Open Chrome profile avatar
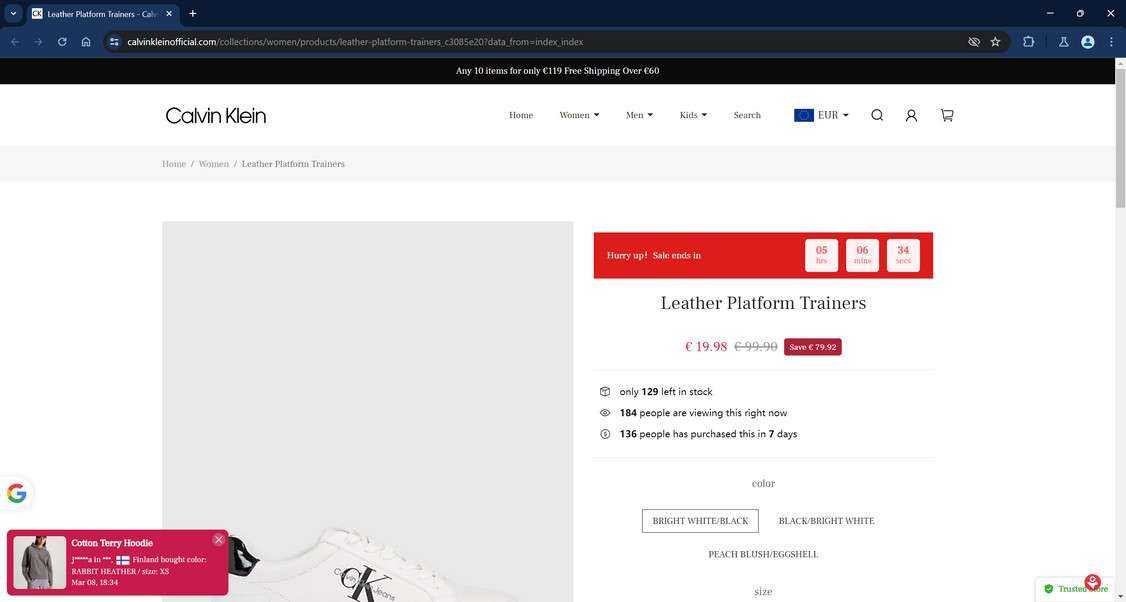 1088,42
